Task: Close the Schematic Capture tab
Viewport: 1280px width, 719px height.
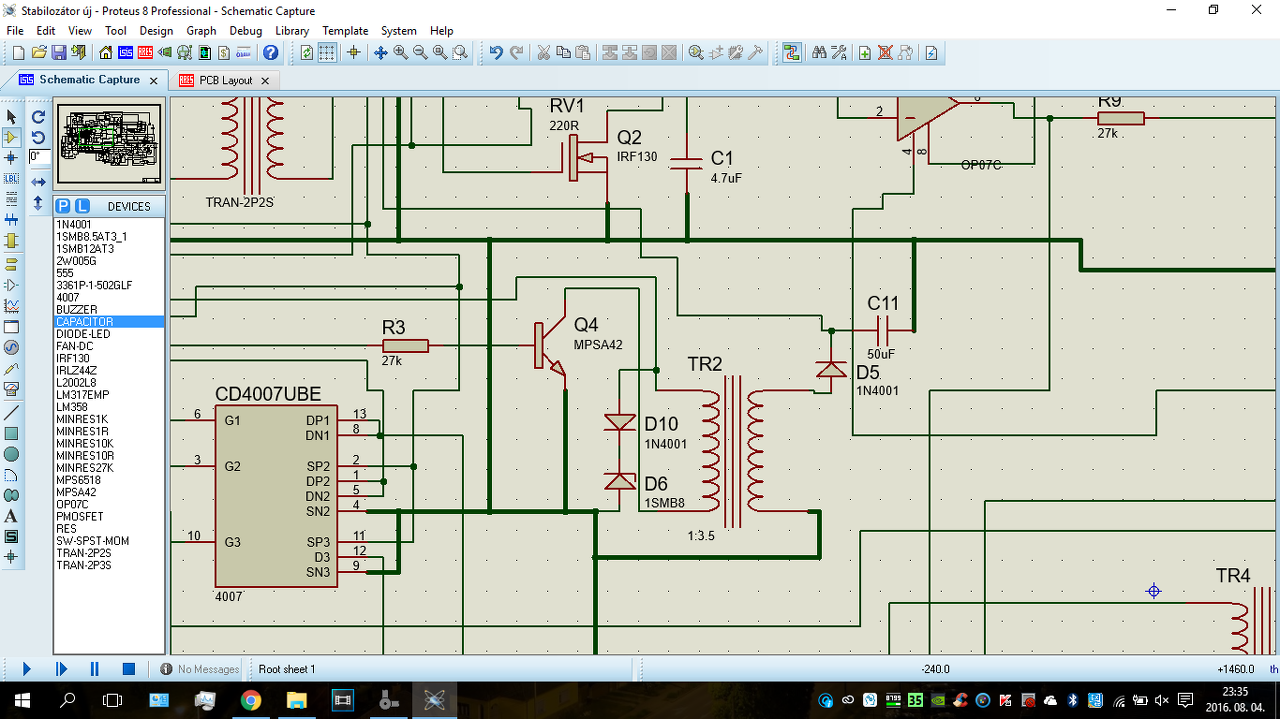Action: [153, 80]
